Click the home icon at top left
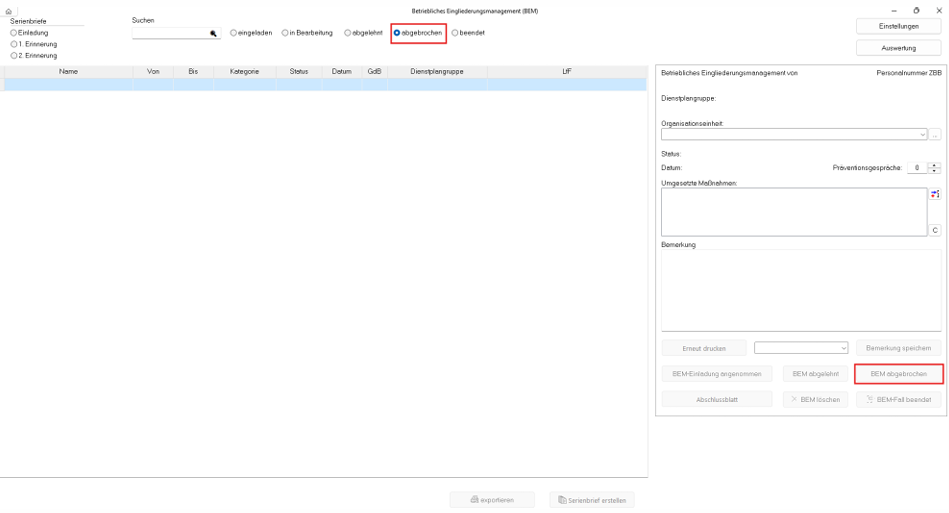 click(8, 11)
